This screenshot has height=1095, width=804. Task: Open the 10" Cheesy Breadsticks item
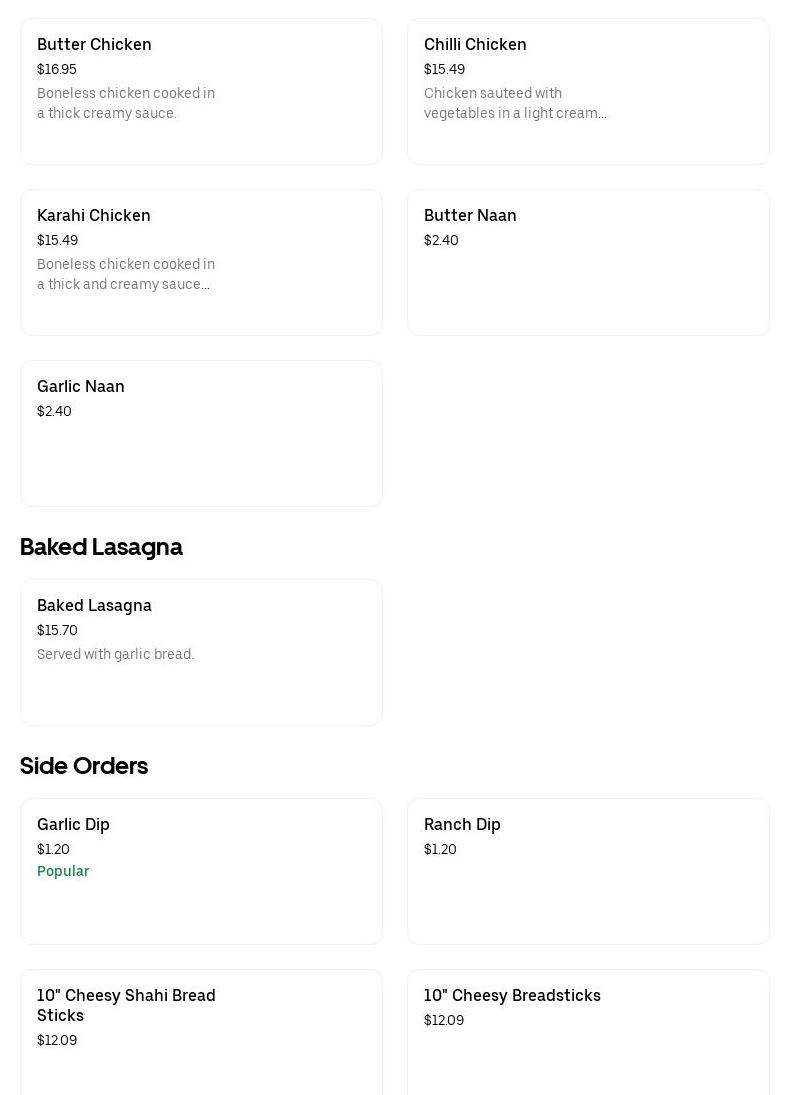click(x=512, y=996)
